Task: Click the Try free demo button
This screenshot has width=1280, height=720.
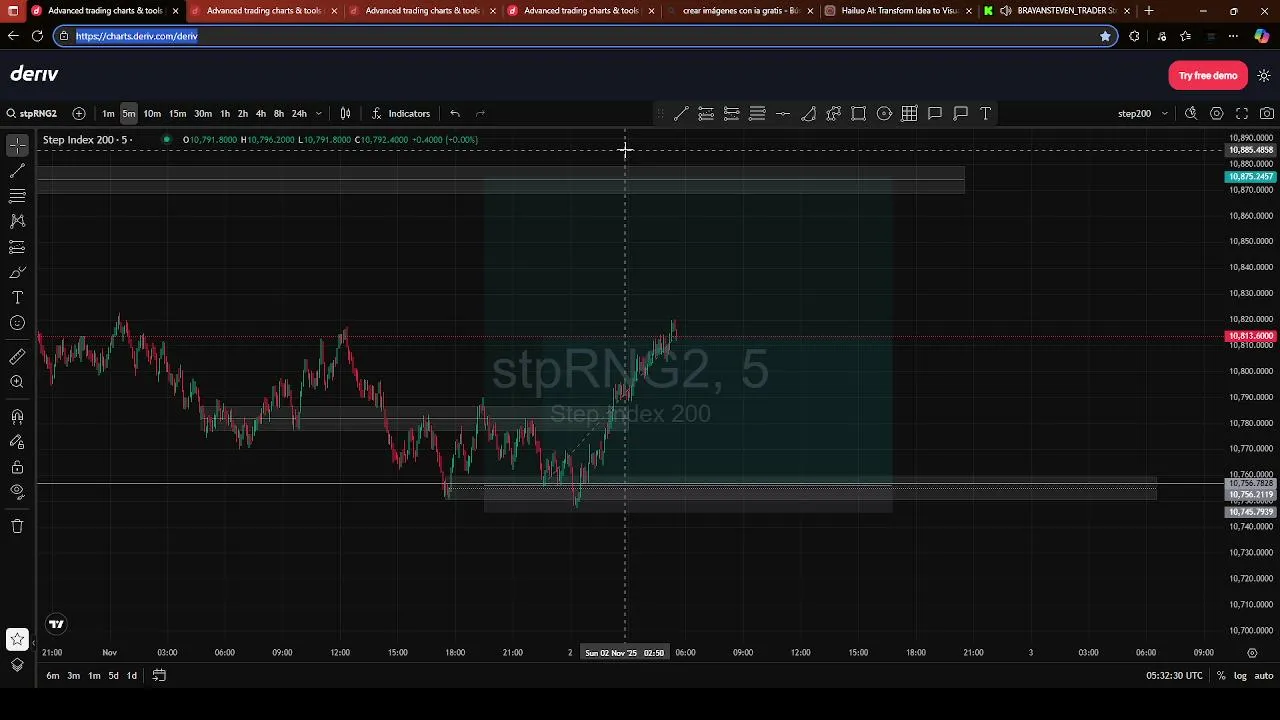Action: point(1208,76)
